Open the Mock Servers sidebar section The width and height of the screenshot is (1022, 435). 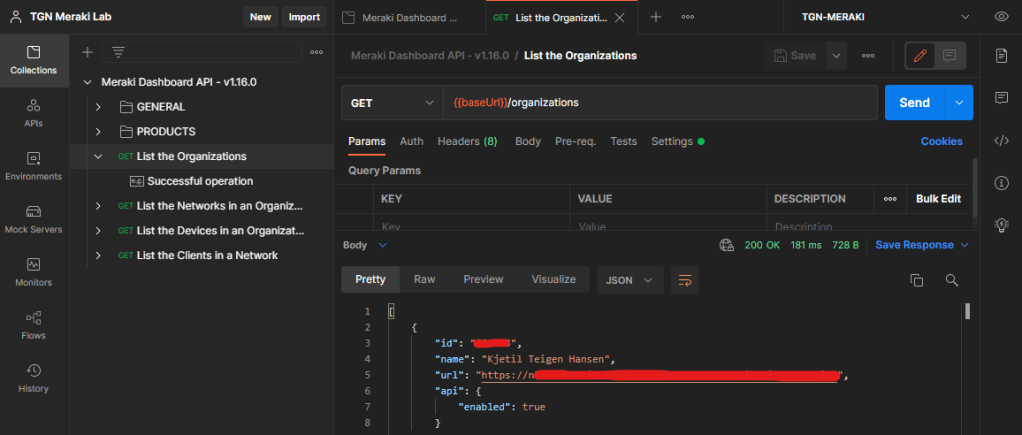click(x=33, y=218)
